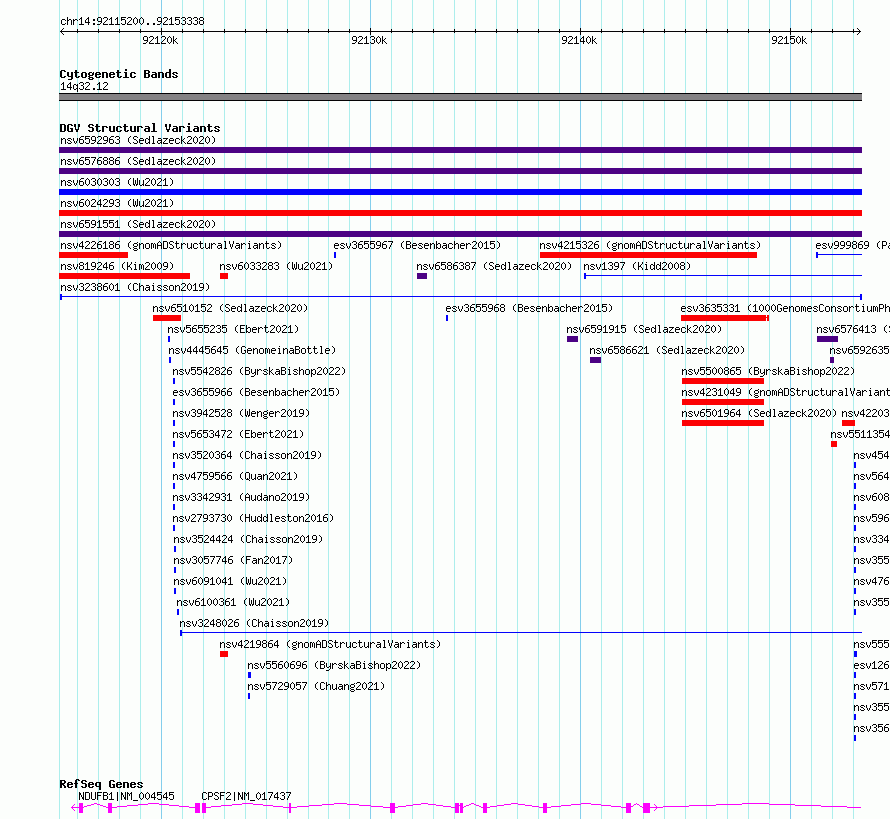Select the nsv4445645 (GenomeinaBottle) label
Viewport: 890px width, 819px height.
click(252, 350)
